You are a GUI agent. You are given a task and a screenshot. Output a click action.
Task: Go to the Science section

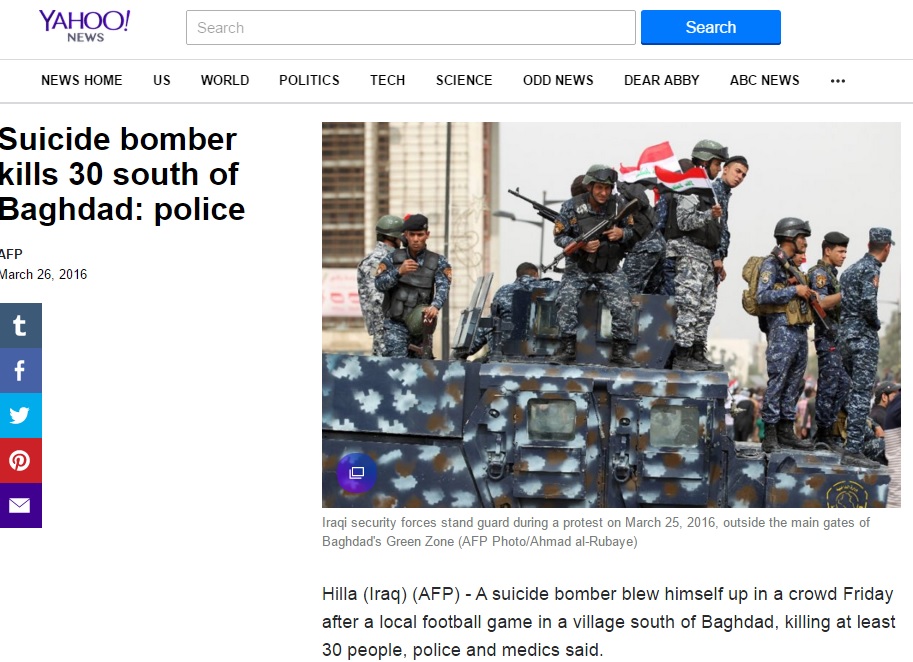click(x=464, y=80)
